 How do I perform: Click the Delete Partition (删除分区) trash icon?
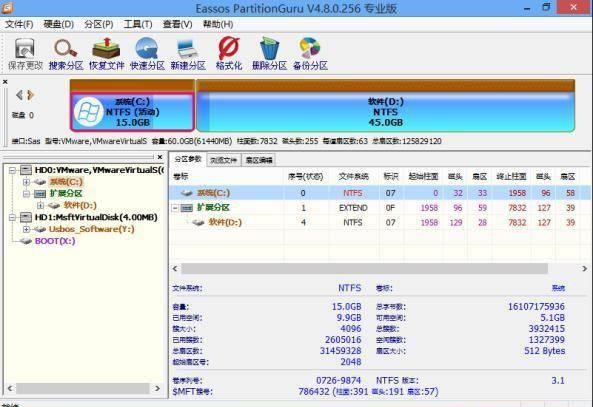click(269, 54)
